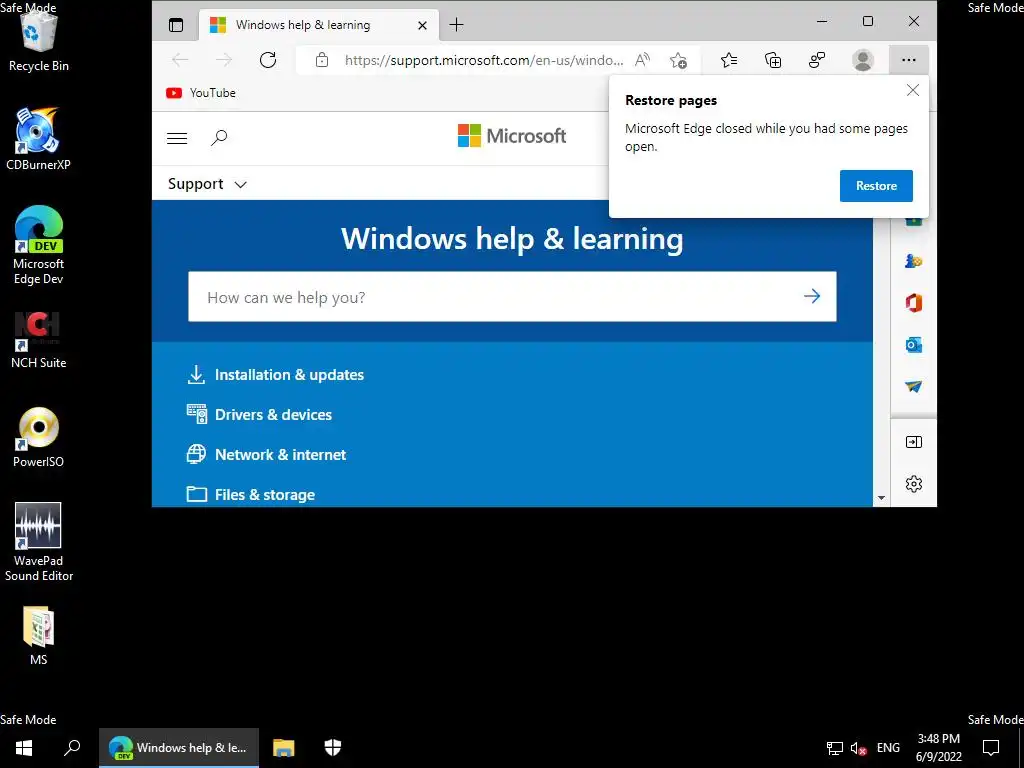This screenshot has height=768, width=1024.
Task: Close the Windows help & learning tab
Action: coord(423,25)
